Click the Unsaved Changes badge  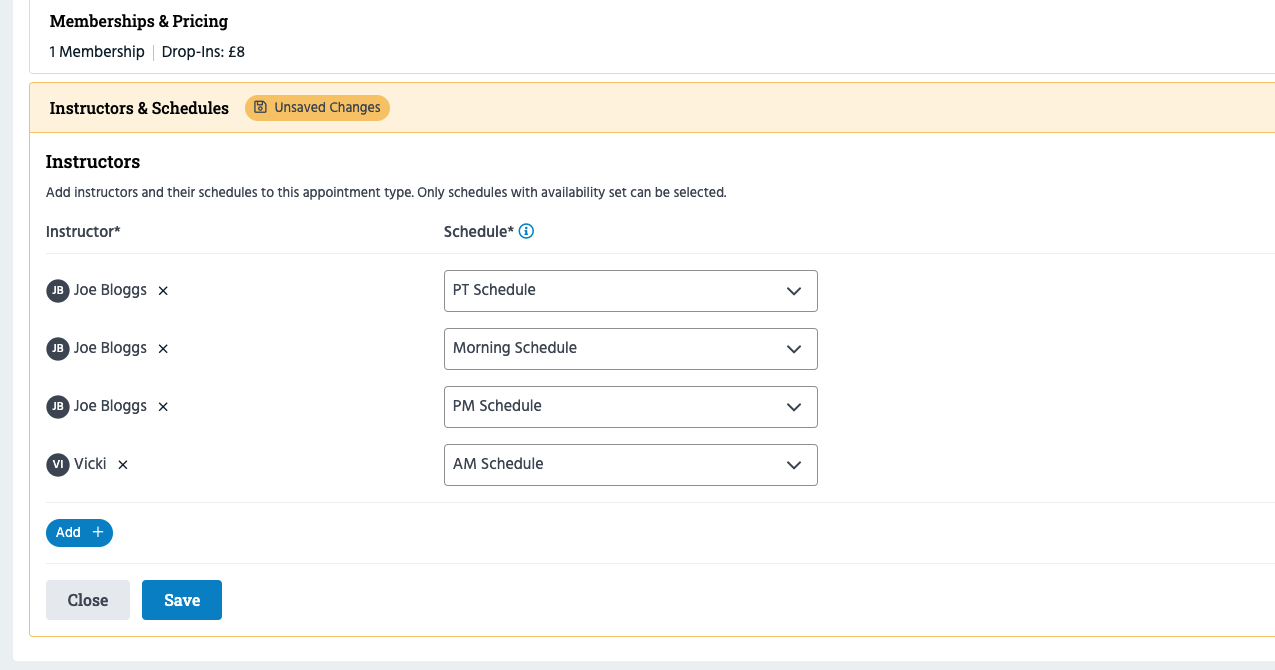[x=317, y=107]
